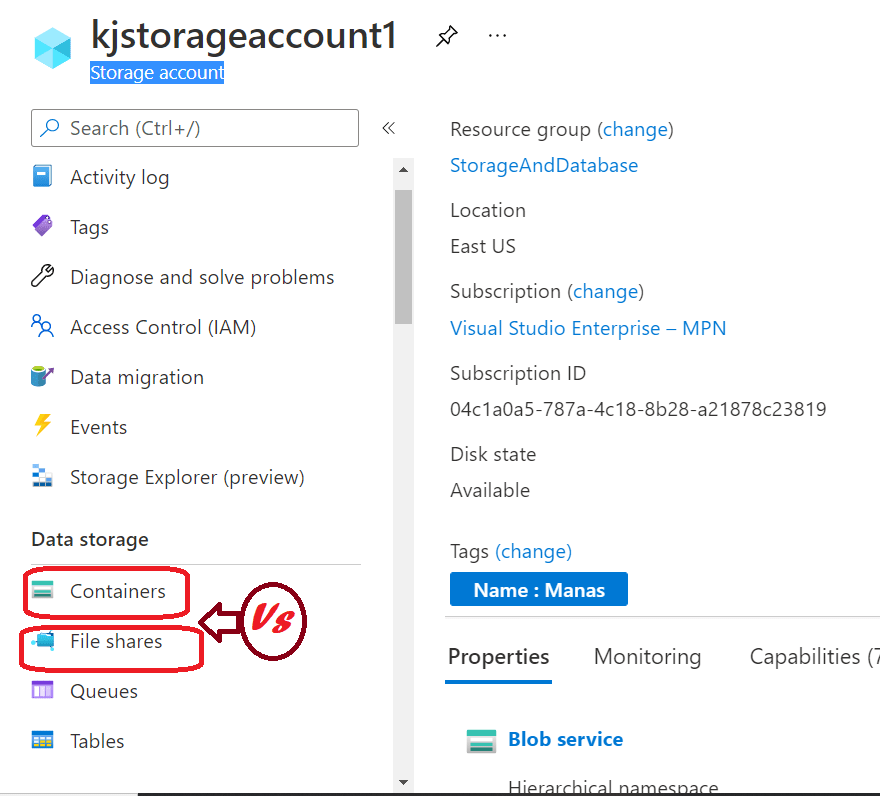Screen dimensions: 880x796
Task: Open Containers under Data storage
Action: (x=118, y=591)
